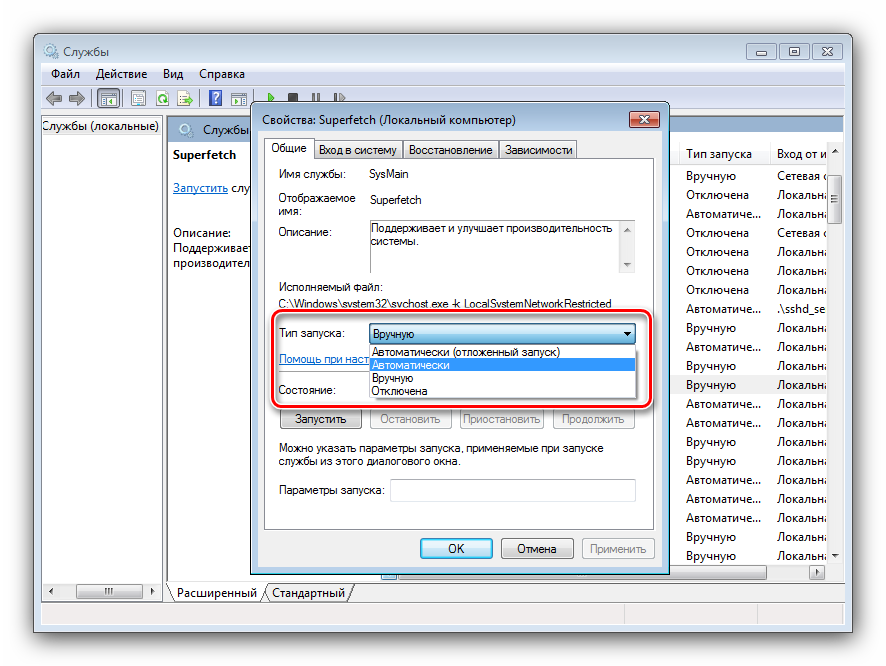The height and width of the screenshot is (666, 886).
Task: Click the 'Запустить' link in left pane
Action: coord(200,188)
